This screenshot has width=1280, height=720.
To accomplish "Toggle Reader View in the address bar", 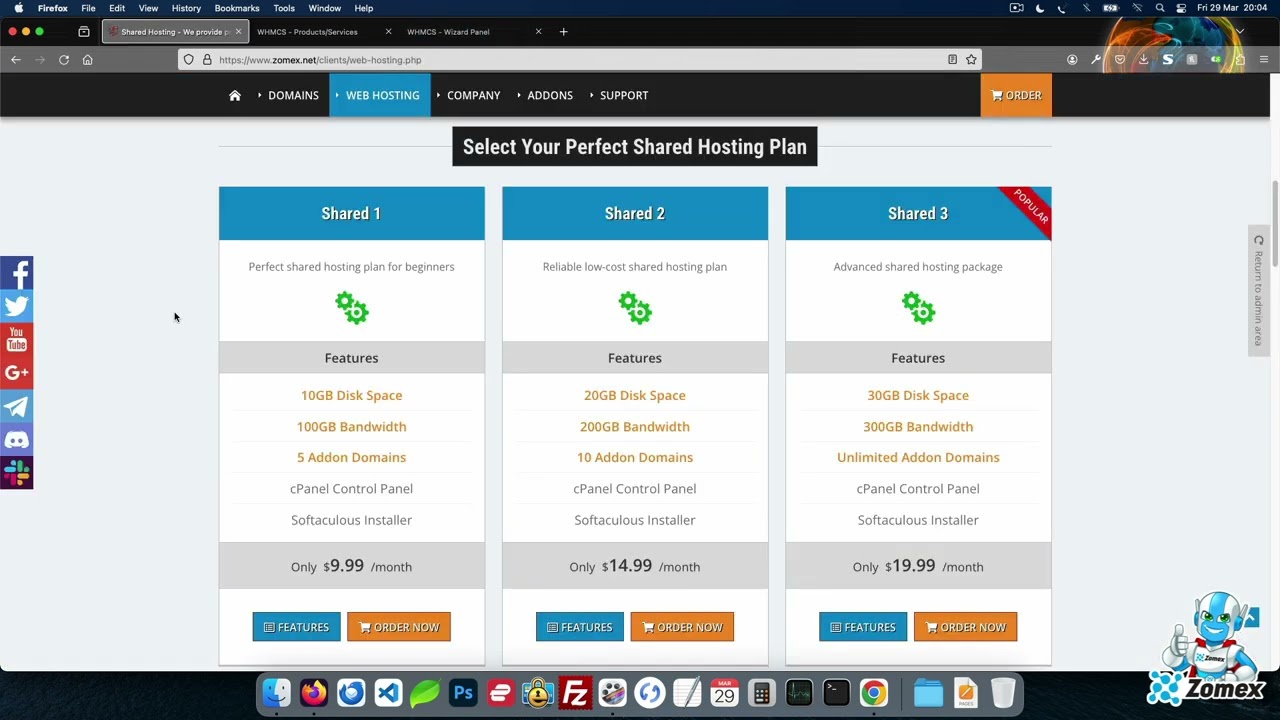I will coord(953,60).
